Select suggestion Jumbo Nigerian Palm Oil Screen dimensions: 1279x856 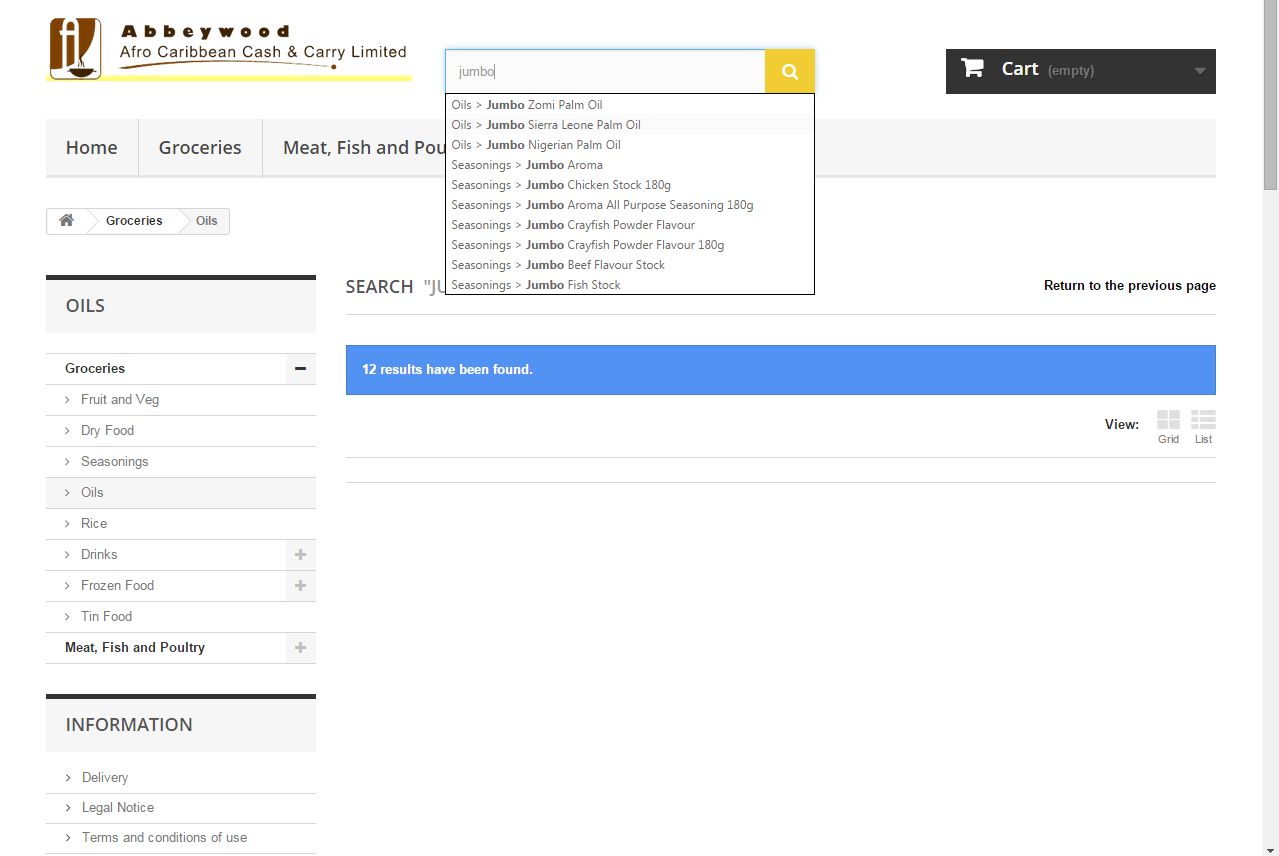[x=630, y=145]
